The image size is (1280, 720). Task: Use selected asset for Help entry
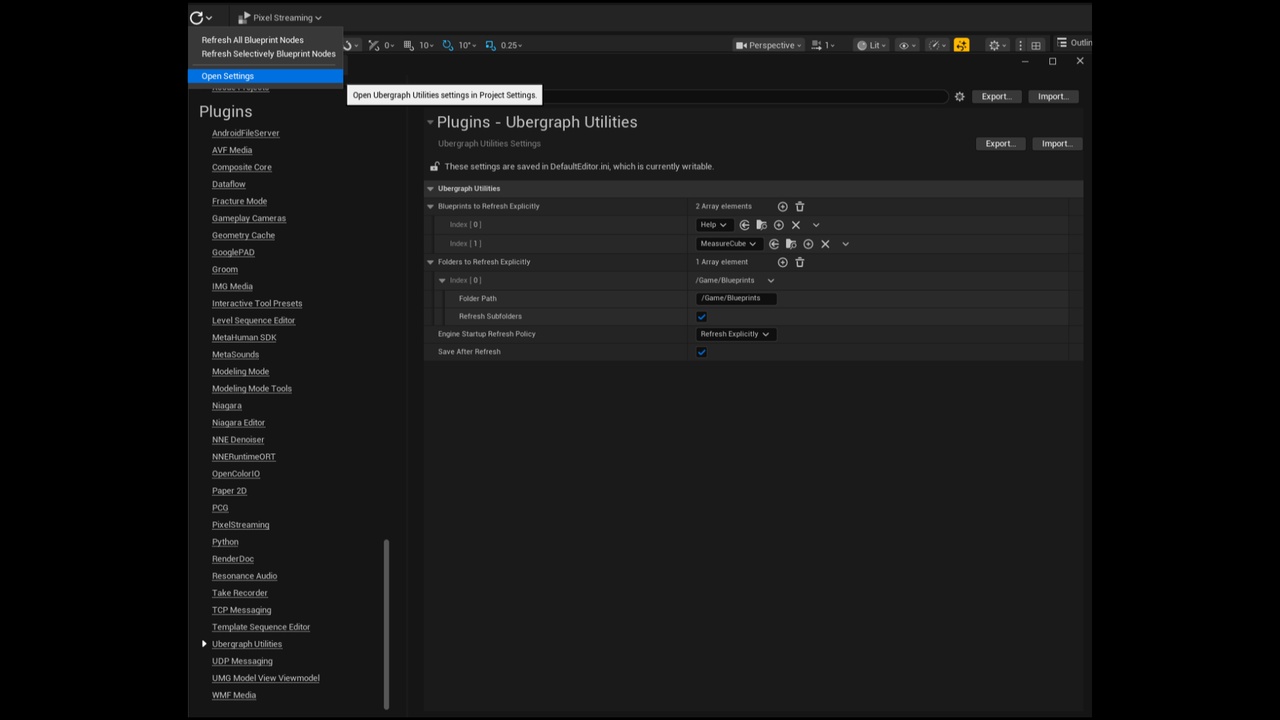click(x=744, y=225)
